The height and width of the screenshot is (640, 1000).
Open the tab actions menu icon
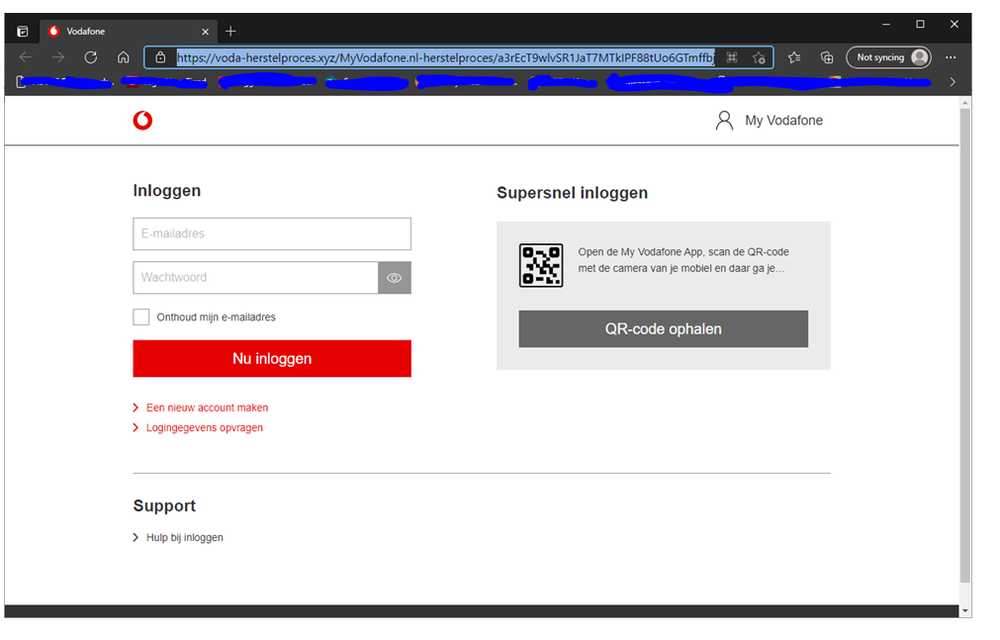(22, 31)
